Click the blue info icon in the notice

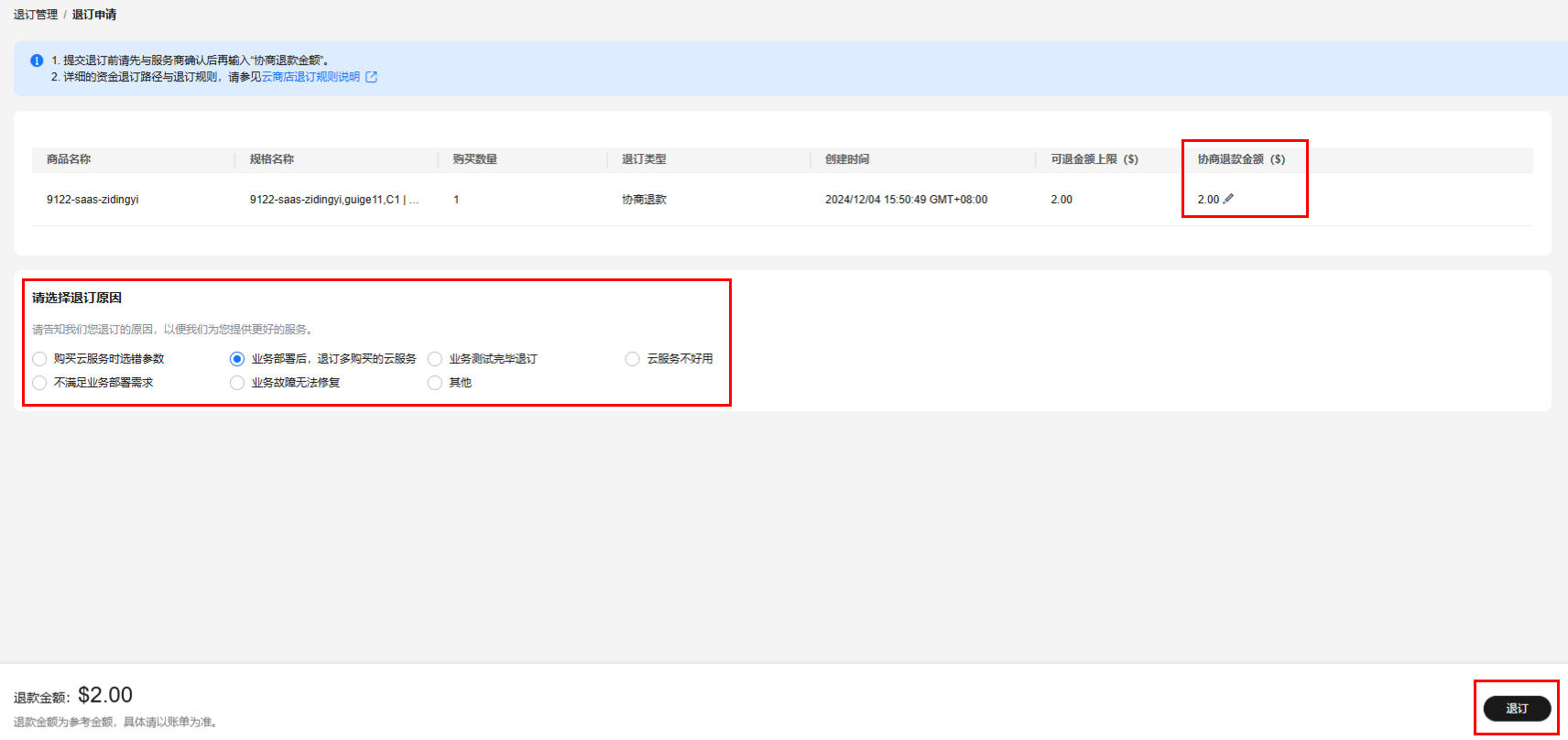pos(37,60)
